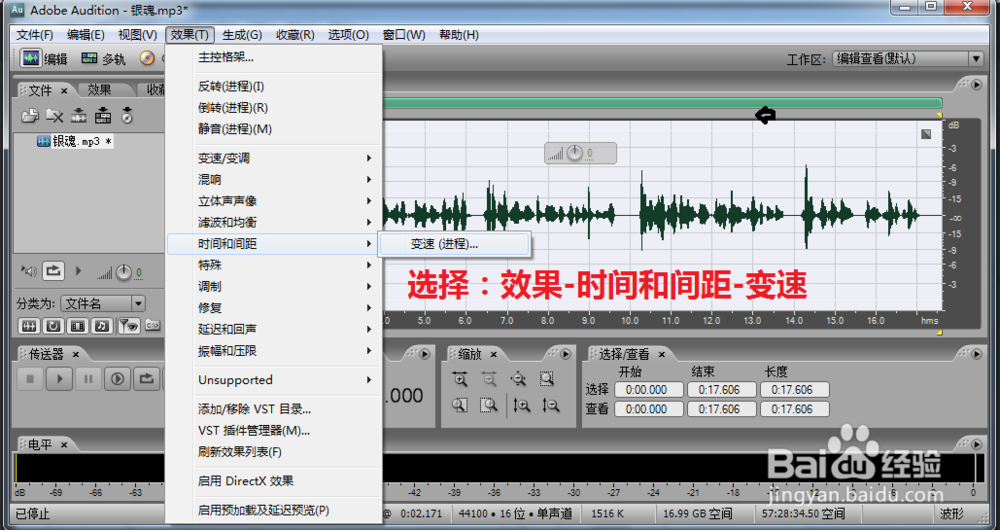This screenshot has height=530, width=1000.
Task: Open the import file icon in Files panel
Action: coord(29,115)
